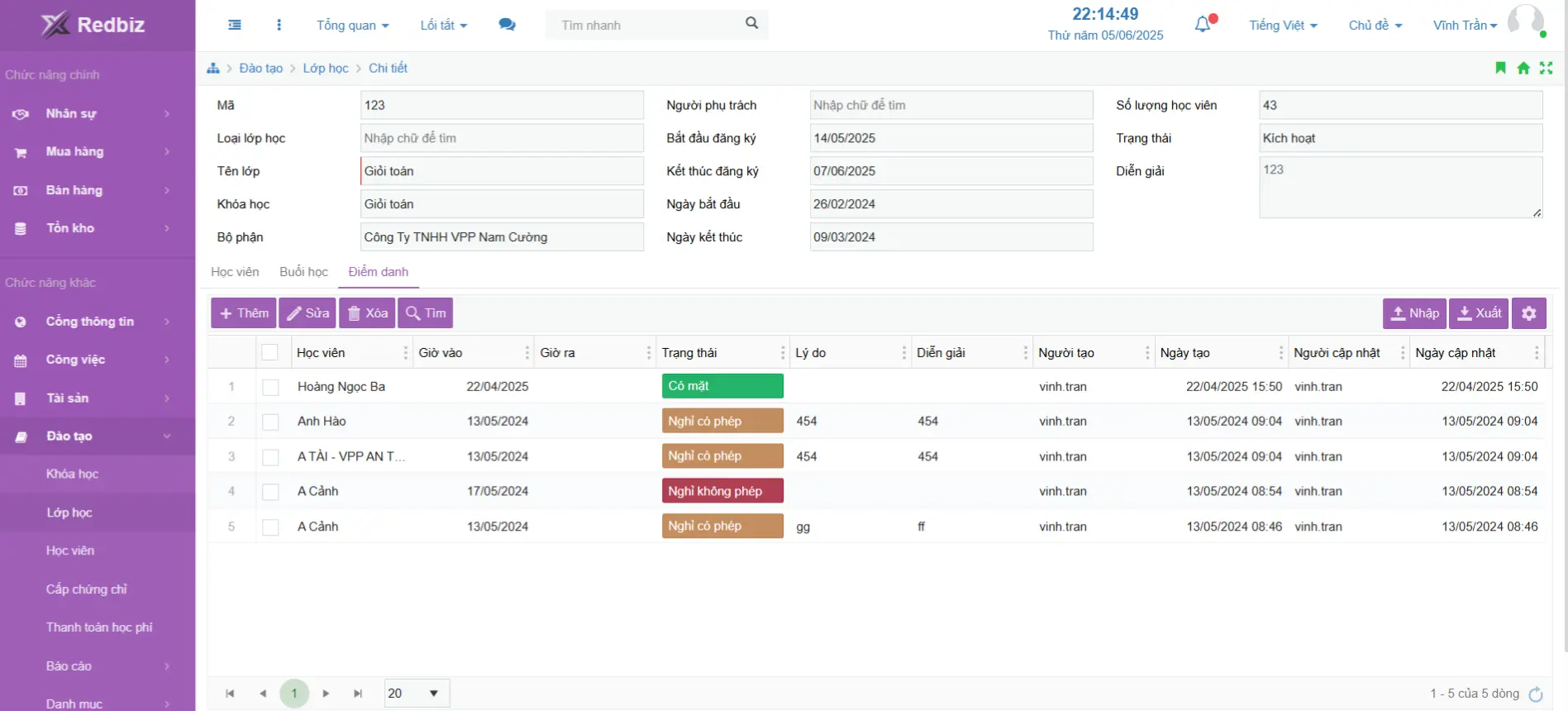Click the notification bell icon

click(x=1203, y=25)
